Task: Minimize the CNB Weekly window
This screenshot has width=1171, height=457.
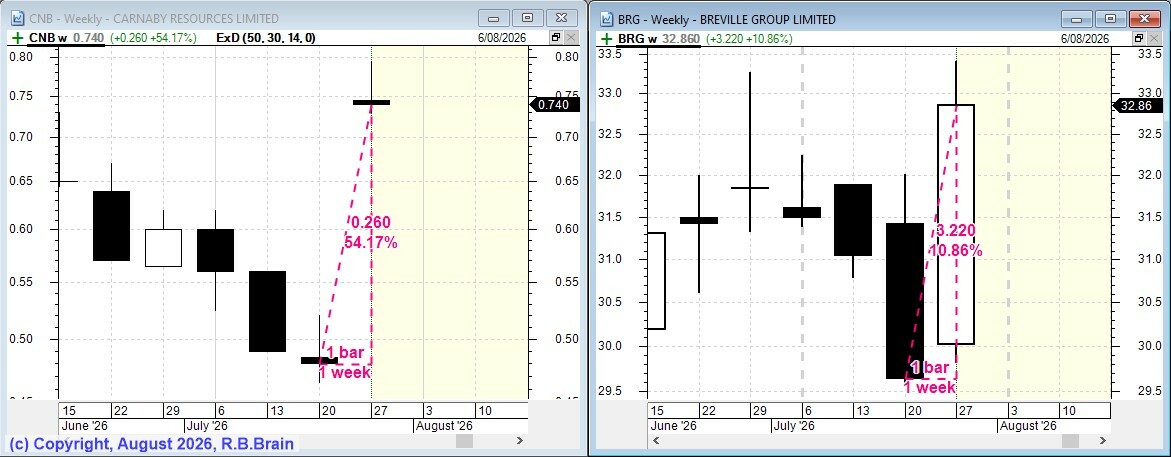Action: click(495, 18)
